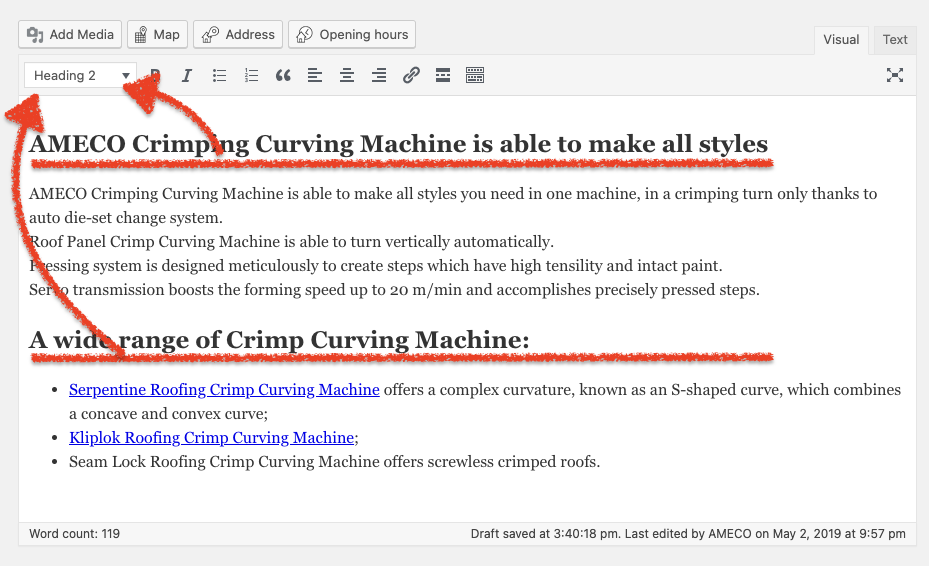Viewport: 929px width, 566px height.
Task: Toggle bold formatting
Action: [x=156, y=76]
